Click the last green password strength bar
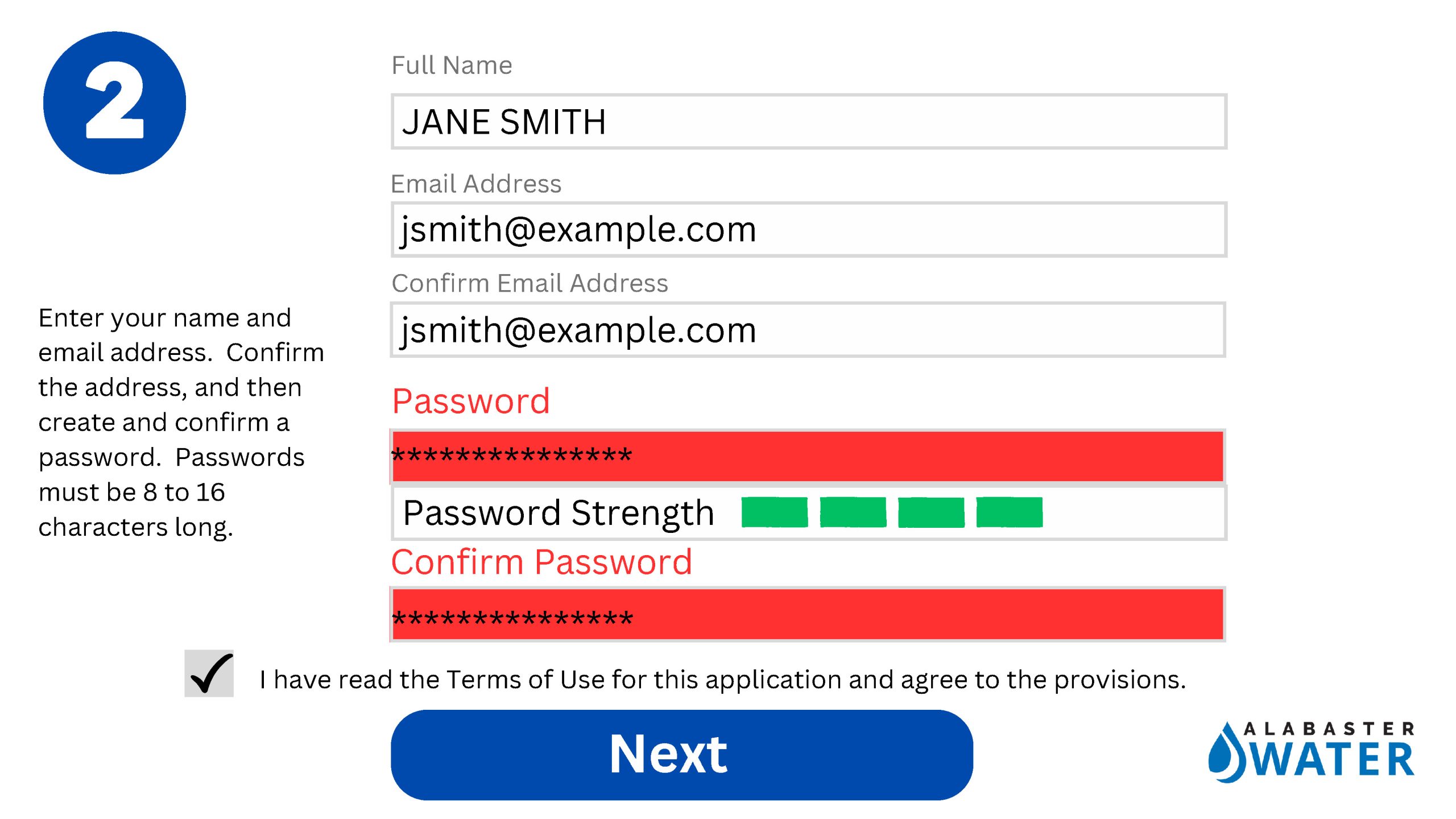The image size is (1456, 819). (x=1010, y=512)
